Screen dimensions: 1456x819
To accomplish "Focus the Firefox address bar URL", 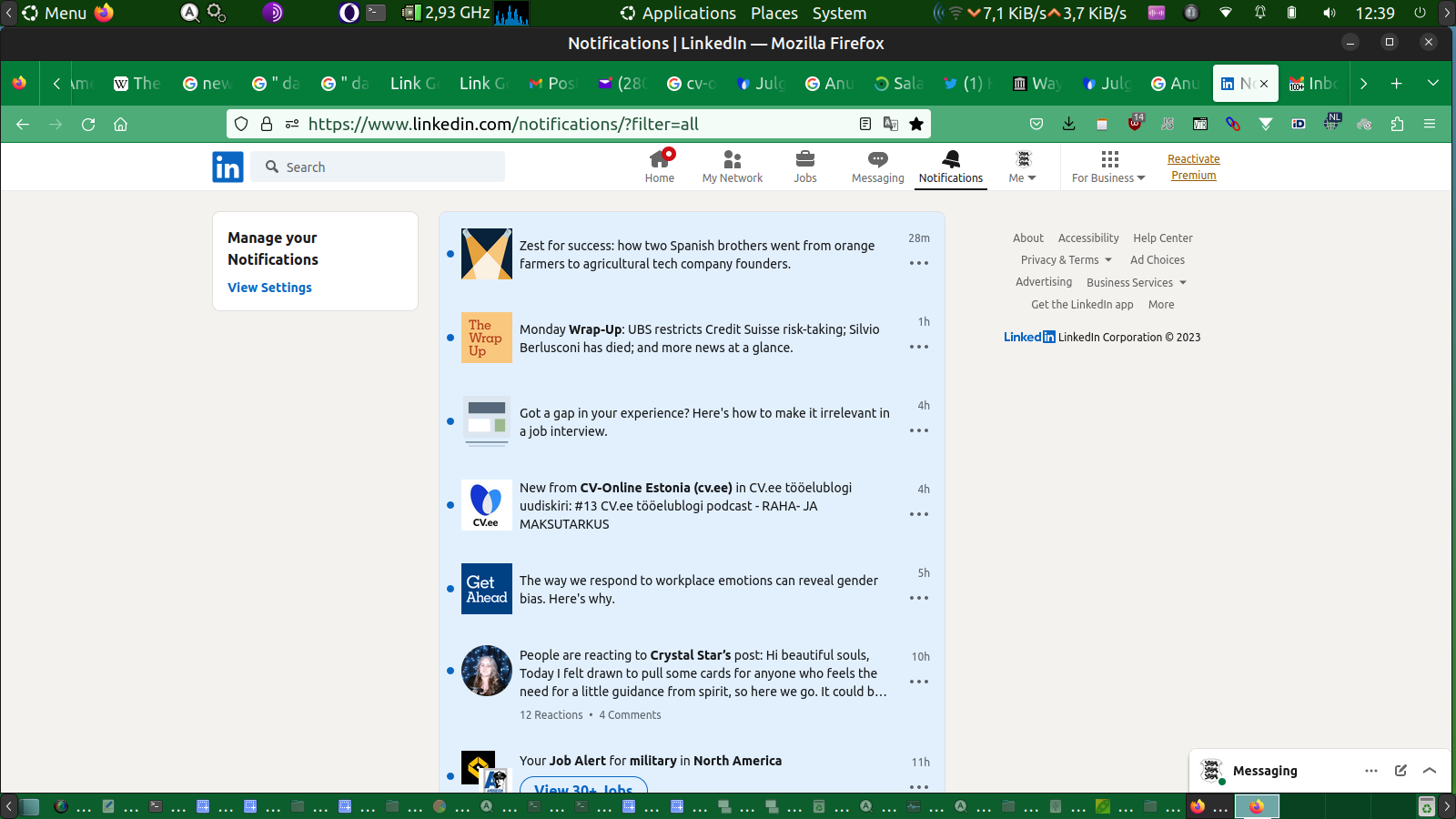I will point(579,124).
